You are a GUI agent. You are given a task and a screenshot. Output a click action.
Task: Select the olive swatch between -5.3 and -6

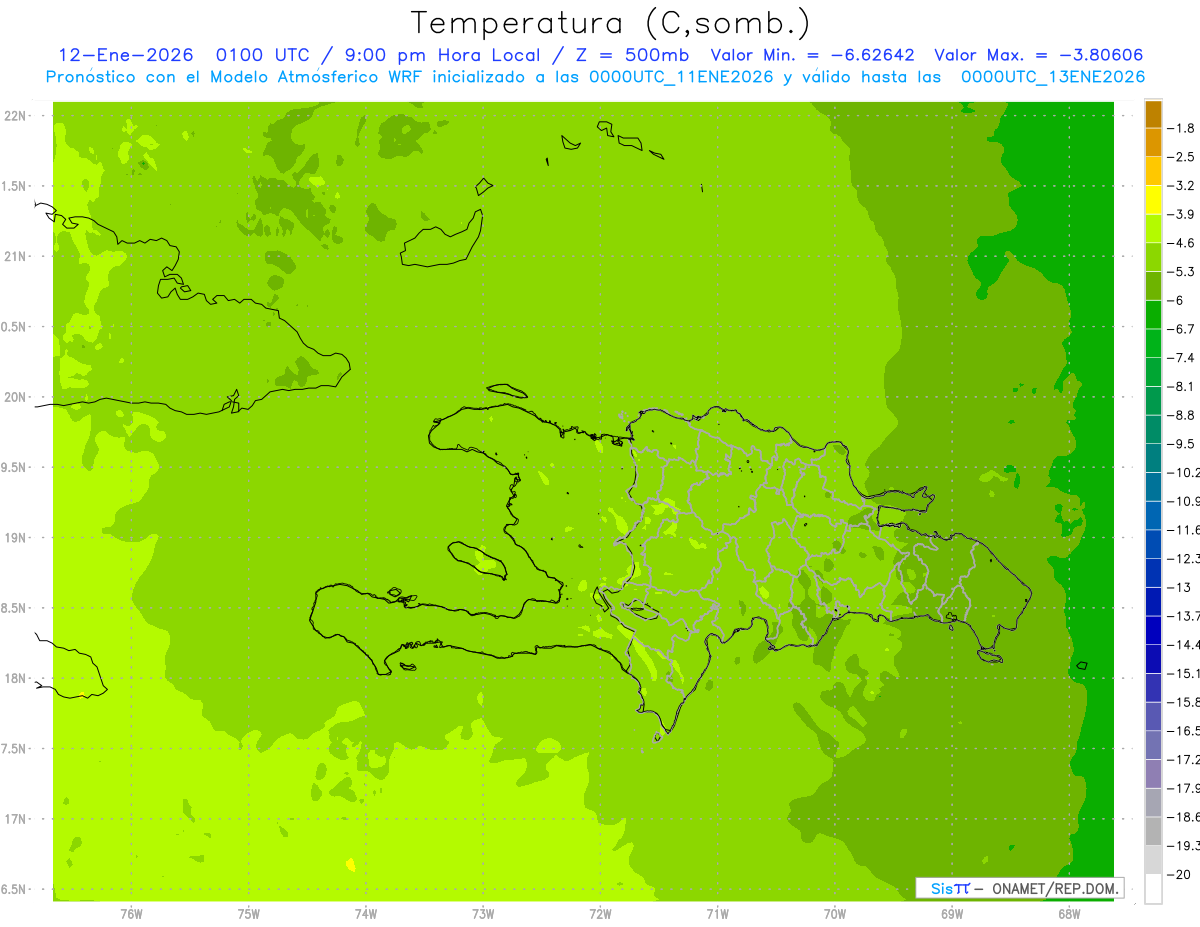tap(1153, 287)
